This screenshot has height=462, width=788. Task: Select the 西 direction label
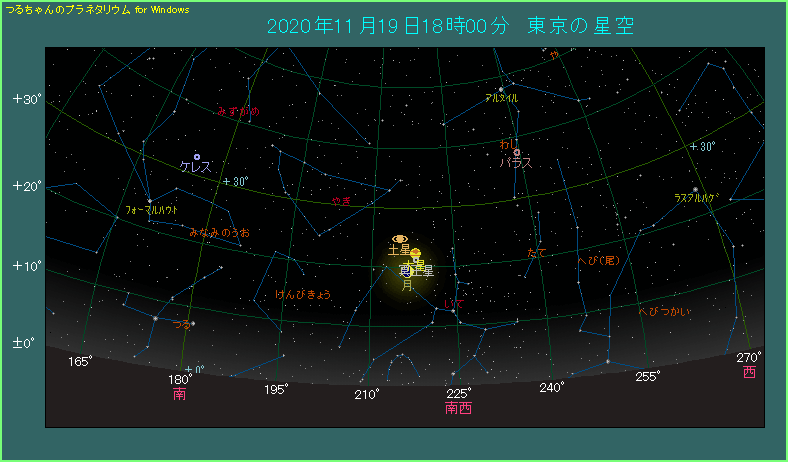point(749,372)
